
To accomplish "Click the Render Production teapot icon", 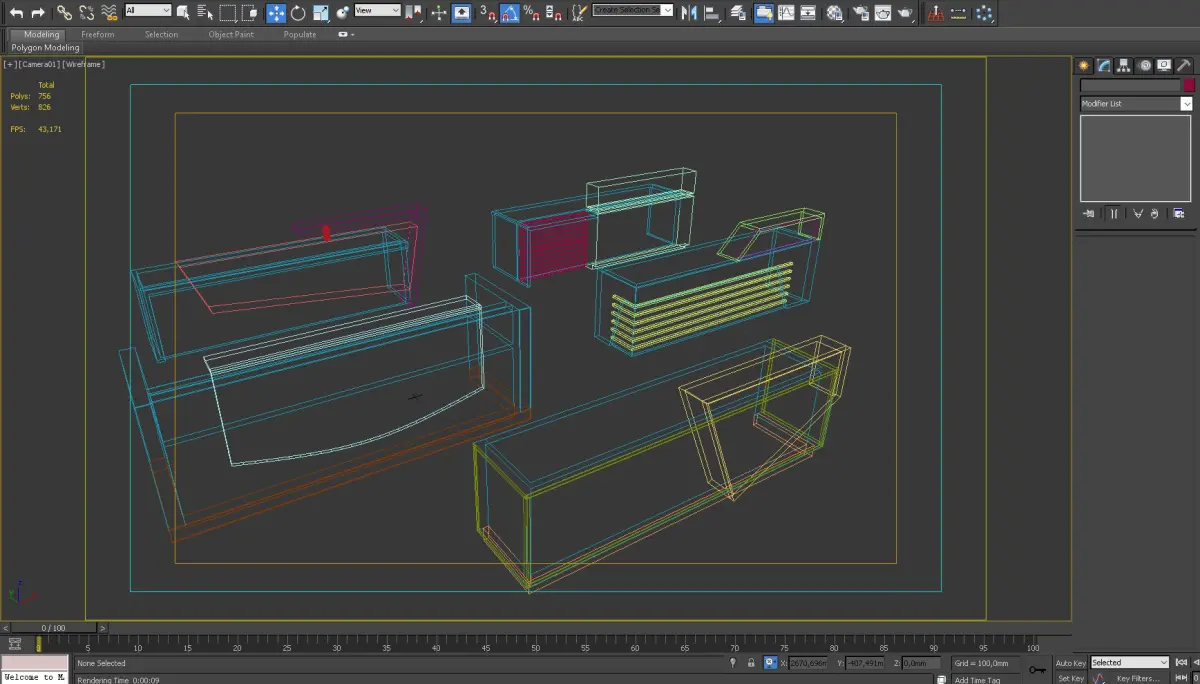I will tap(905, 13).
